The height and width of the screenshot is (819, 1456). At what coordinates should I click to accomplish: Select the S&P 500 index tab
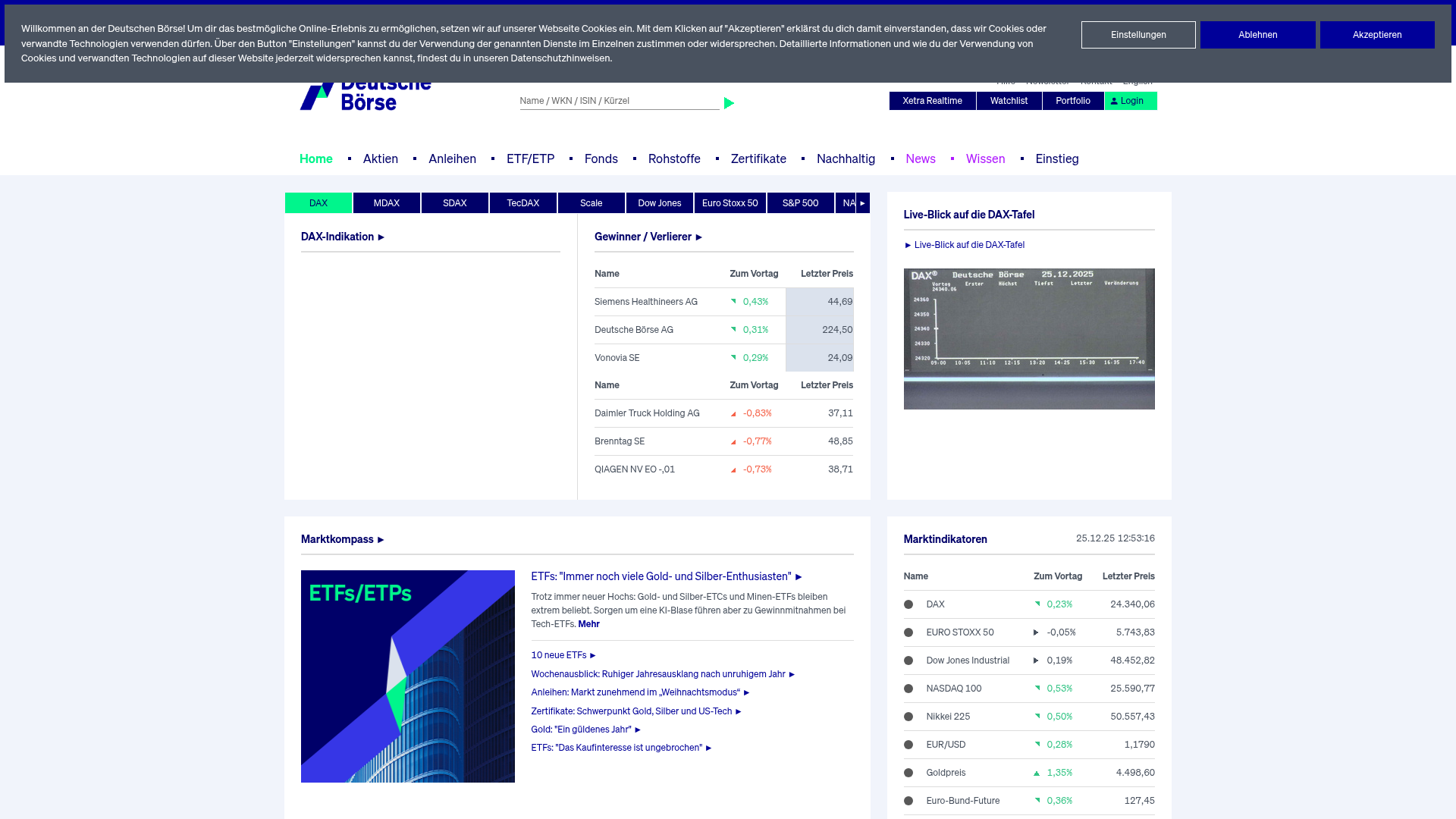801,203
